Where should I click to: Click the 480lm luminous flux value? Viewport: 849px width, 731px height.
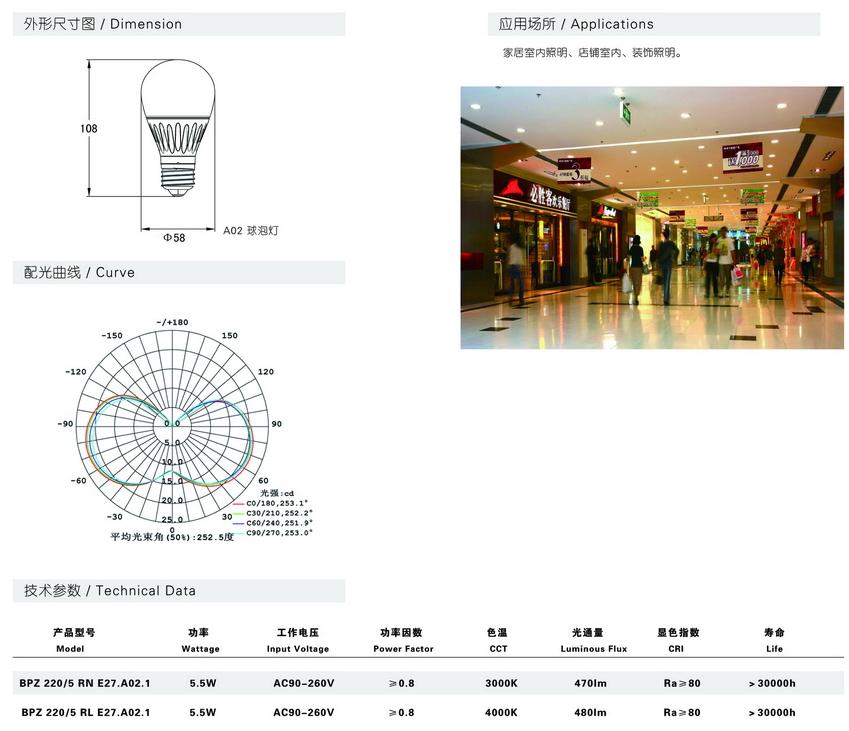(590, 713)
